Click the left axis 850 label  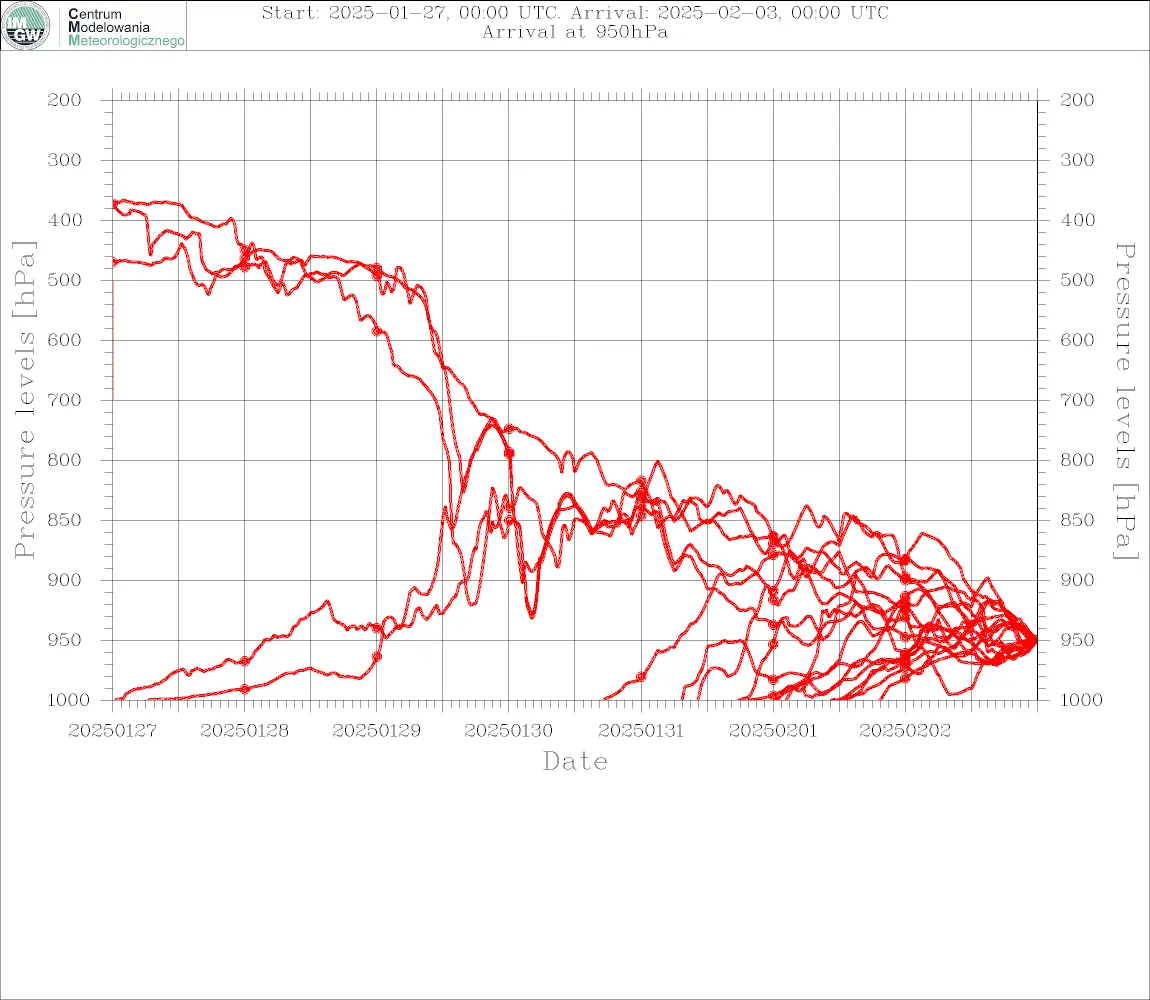coord(65,520)
